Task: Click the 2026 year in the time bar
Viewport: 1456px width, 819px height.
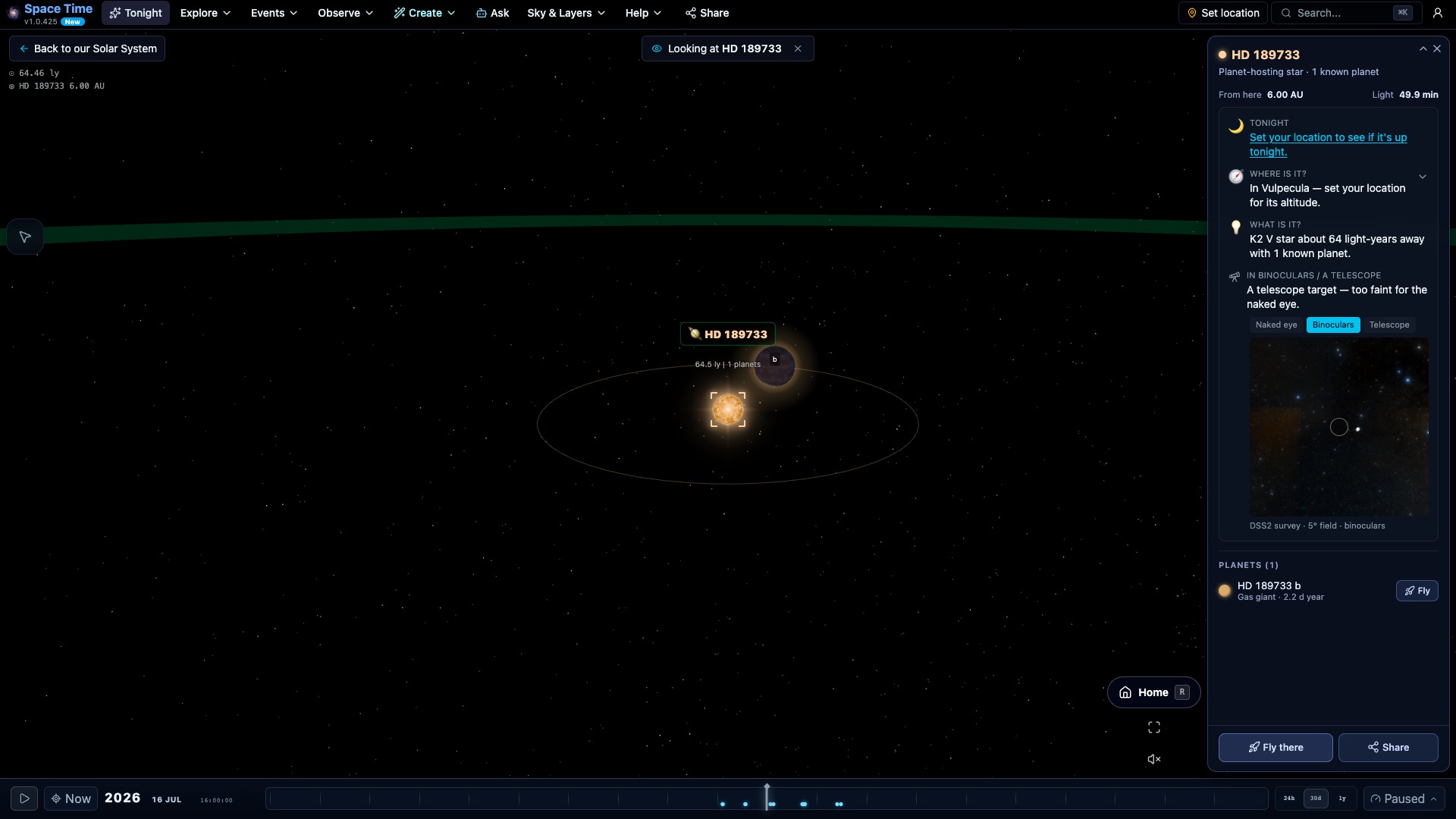Action: (x=123, y=798)
